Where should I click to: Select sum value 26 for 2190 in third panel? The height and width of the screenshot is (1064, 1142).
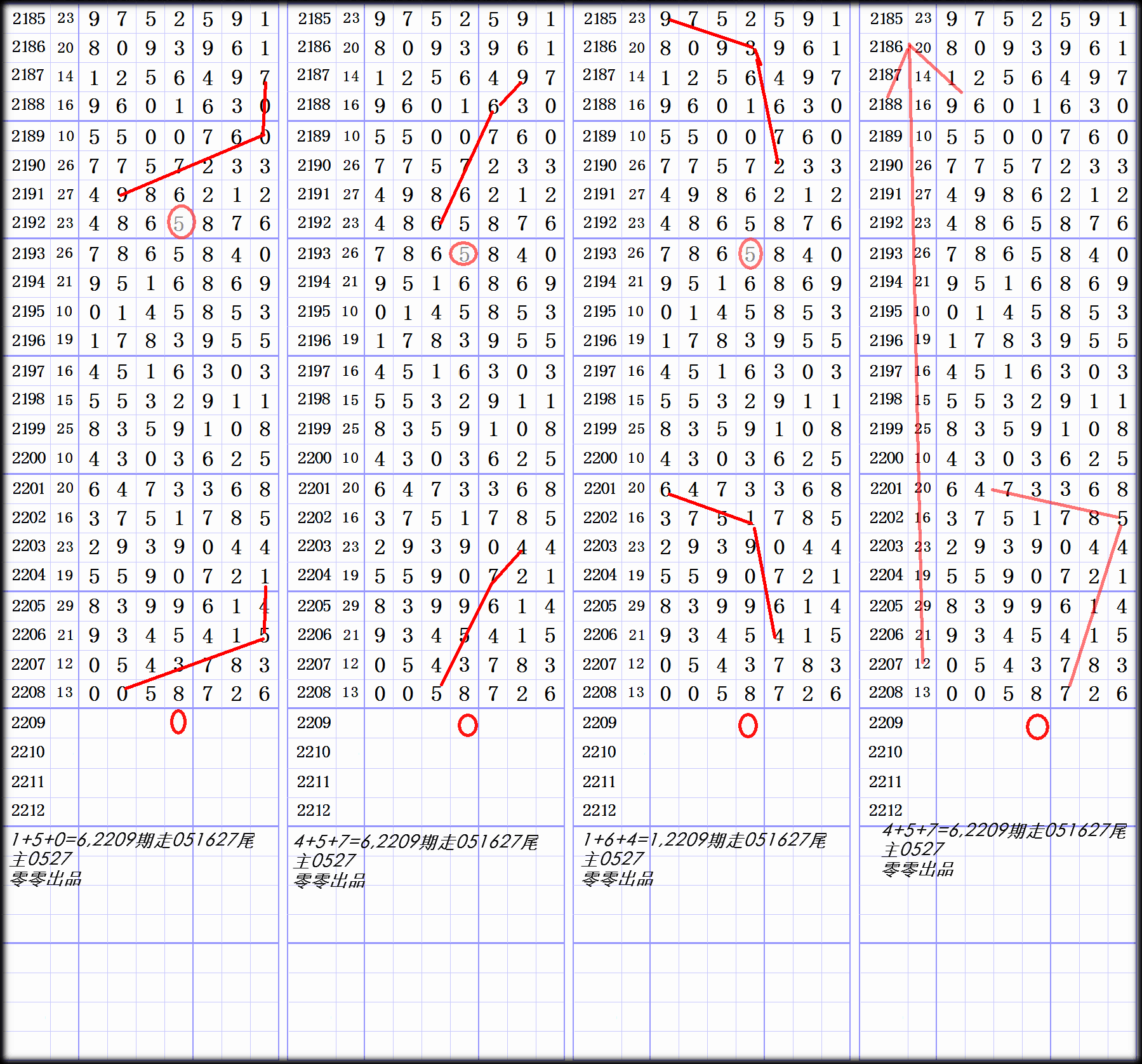pyautogui.click(x=637, y=165)
